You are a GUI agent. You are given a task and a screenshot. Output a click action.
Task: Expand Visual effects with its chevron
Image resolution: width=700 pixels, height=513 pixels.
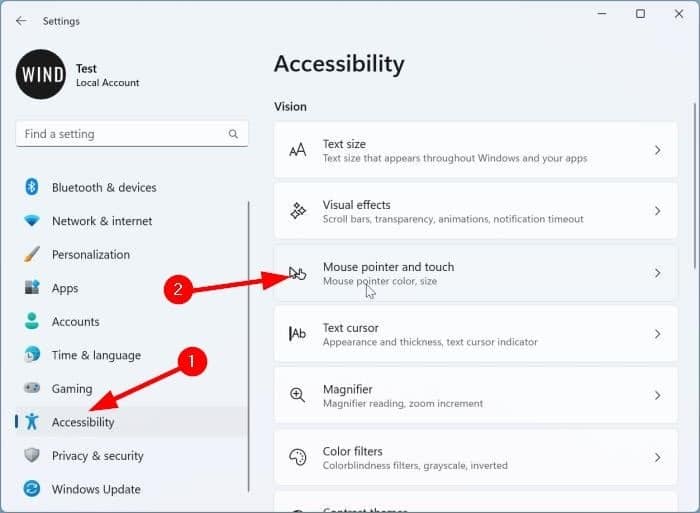coord(658,211)
